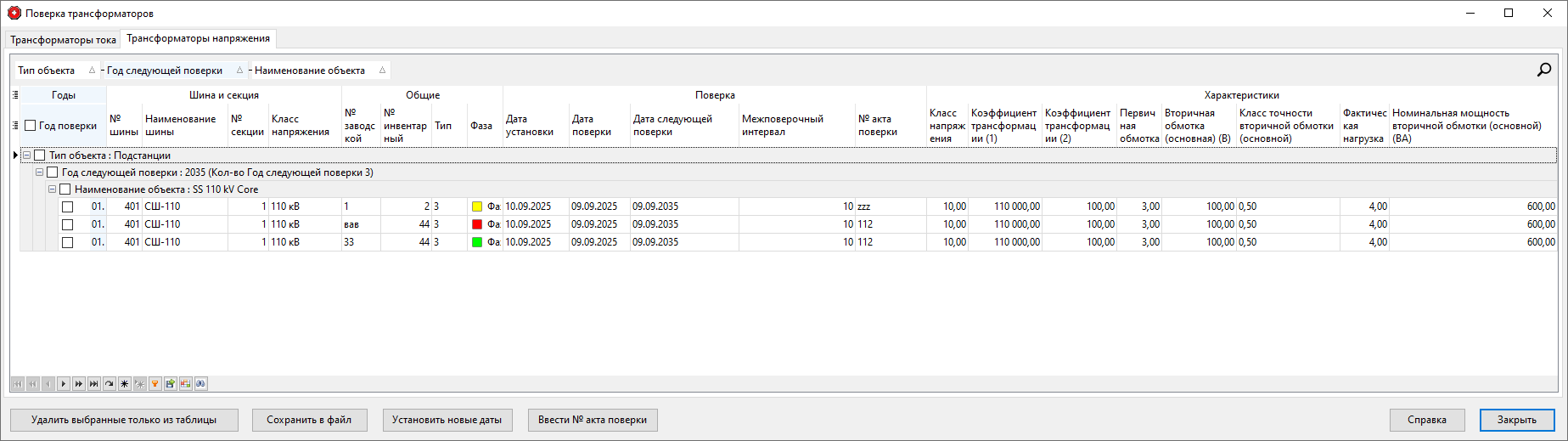Viewport: 1568px width, 441px height.
Task: Click the red phase color swatch
Action: pyautogui.click(x=476, y=224)
